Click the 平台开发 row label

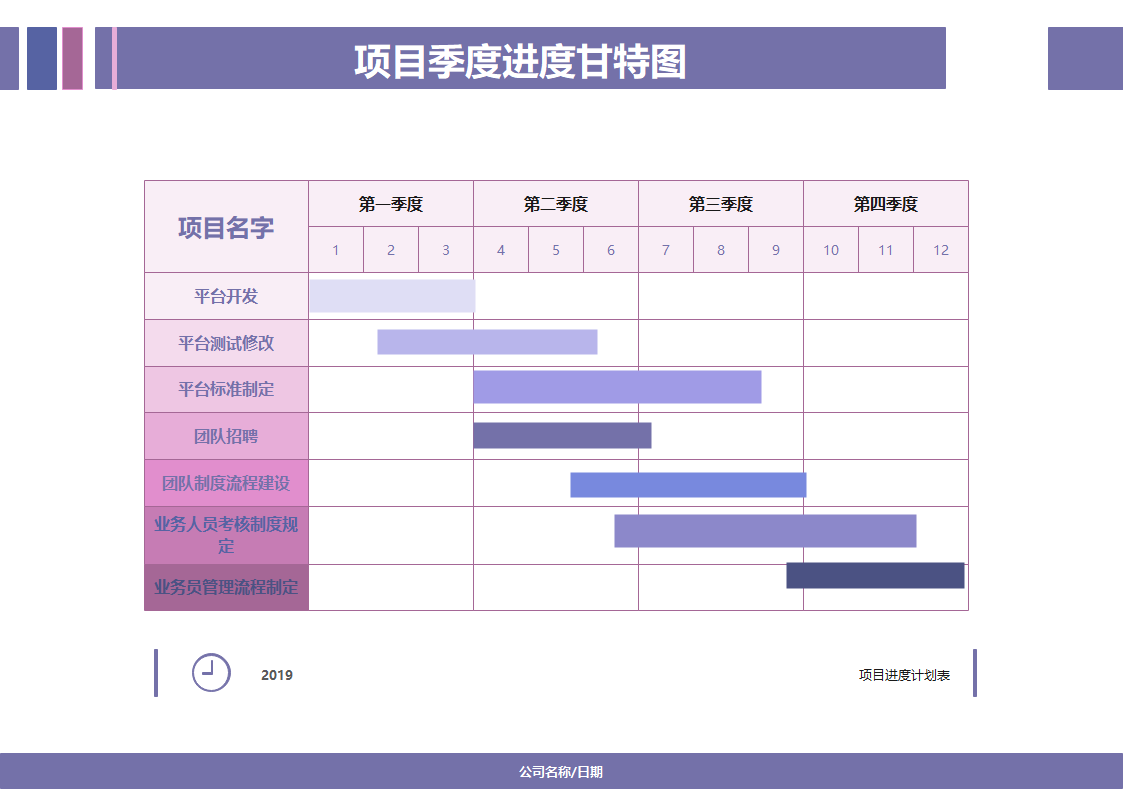(x=226, y=296)
